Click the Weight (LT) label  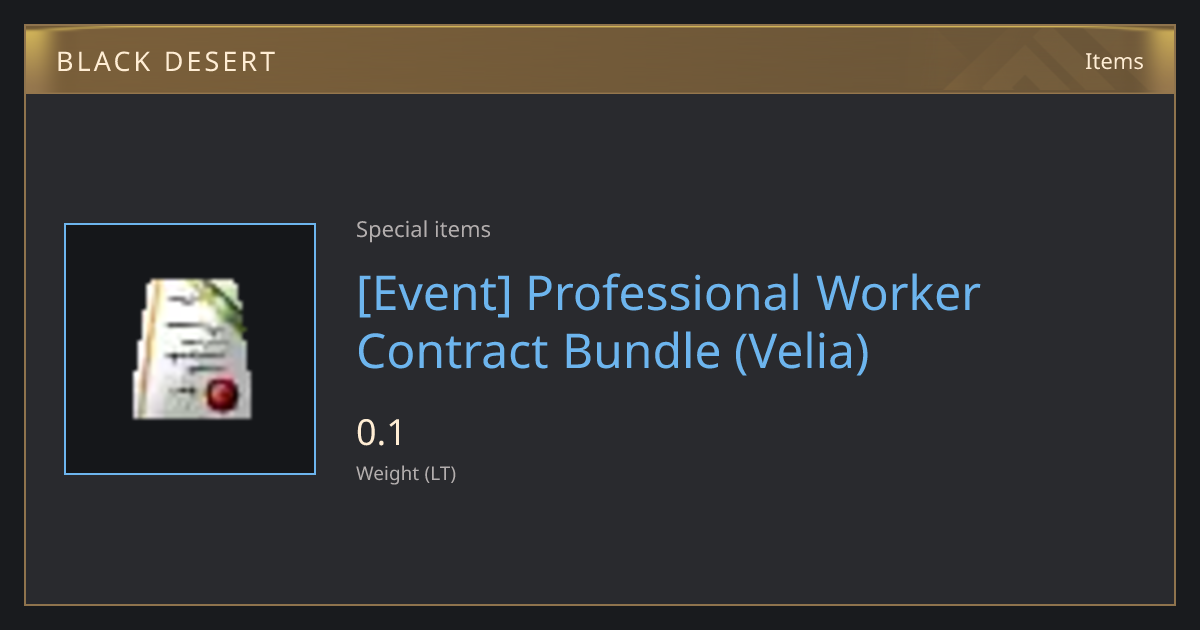pos(406,474)
